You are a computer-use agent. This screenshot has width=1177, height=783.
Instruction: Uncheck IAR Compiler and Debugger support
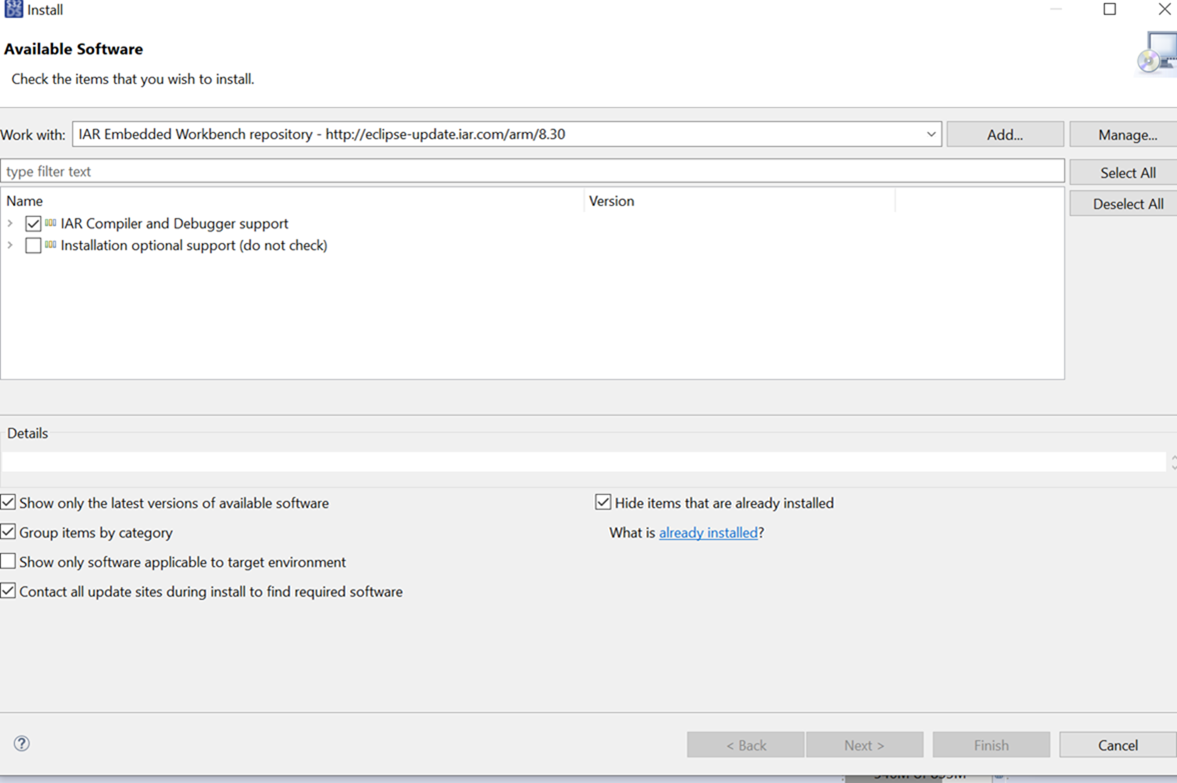click(33, 224)
